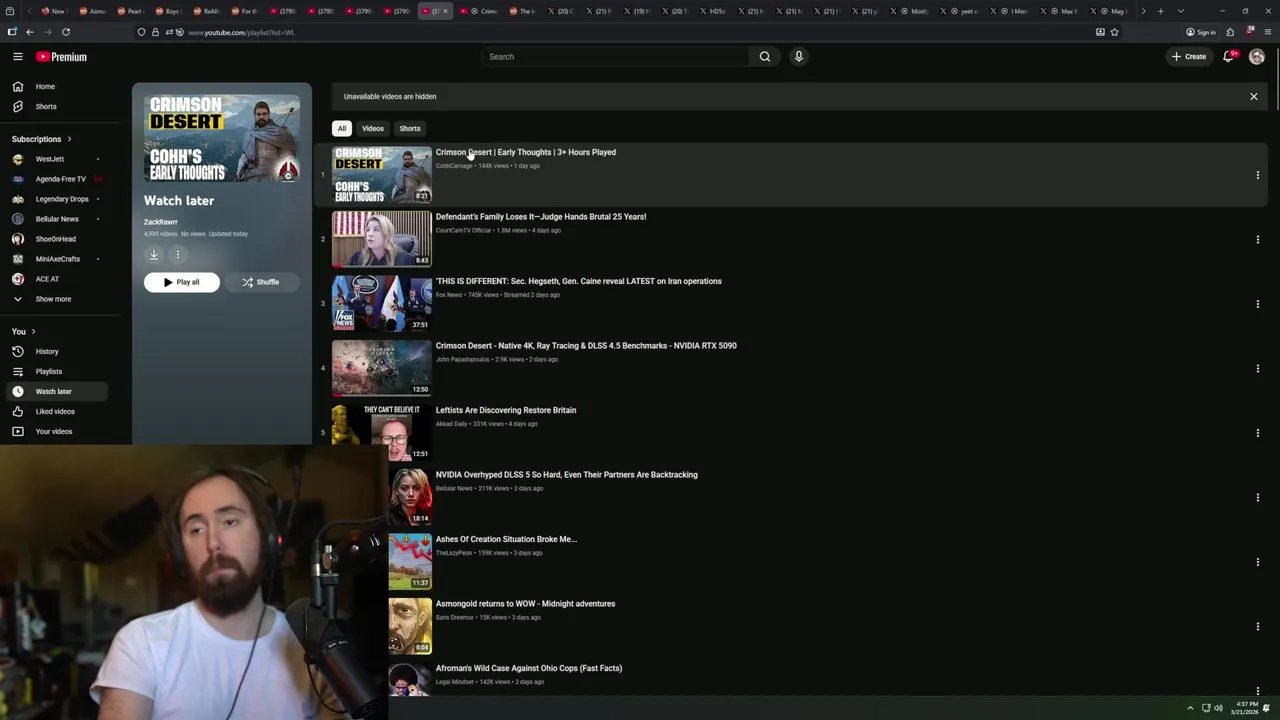The width and height of the screenshot is (1280, 720).
Task: Open Crimson Desert Early Thoughts thumbnail
Action: coord(382,175)
